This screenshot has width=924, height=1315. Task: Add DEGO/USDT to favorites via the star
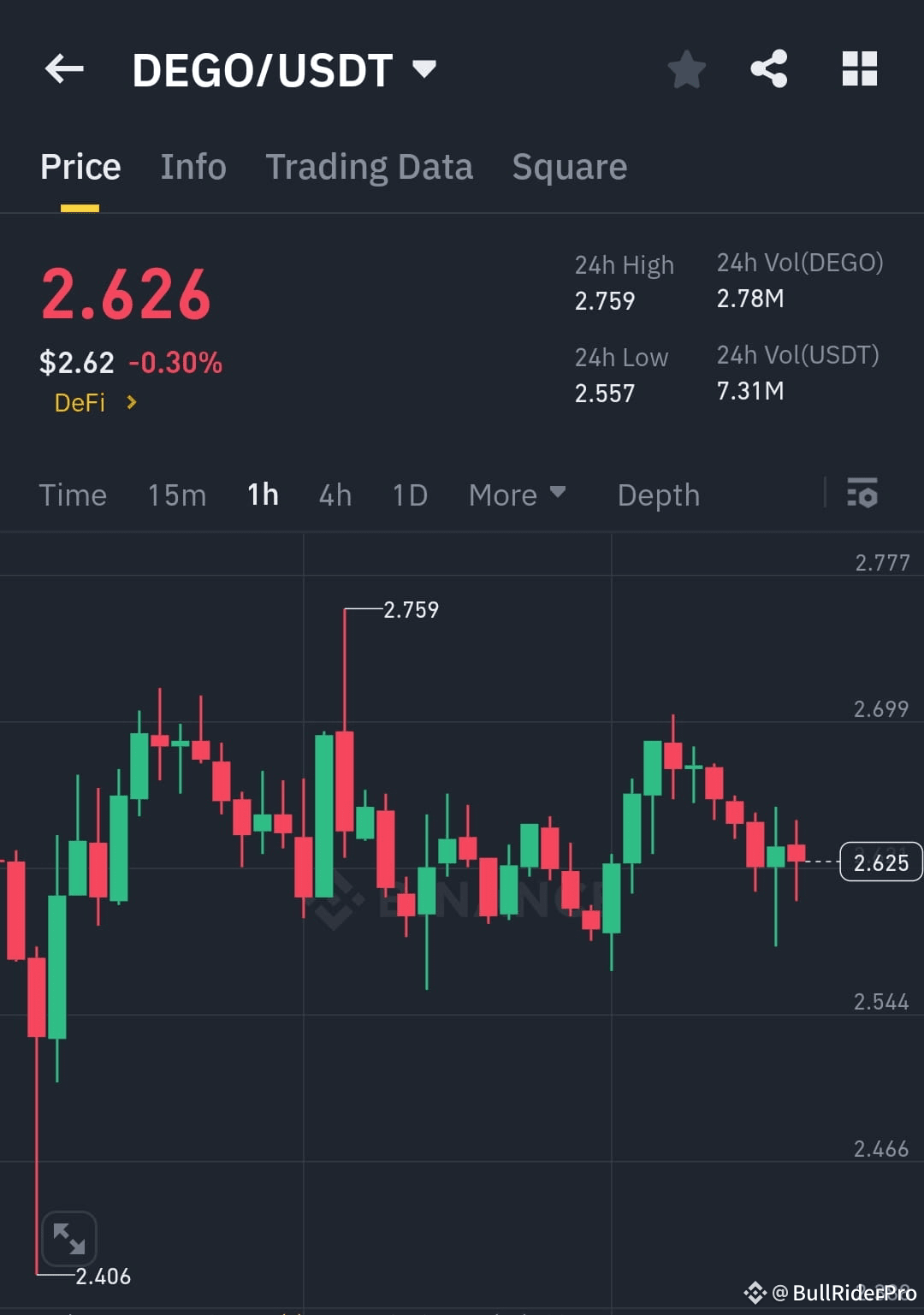click(687, 70)
